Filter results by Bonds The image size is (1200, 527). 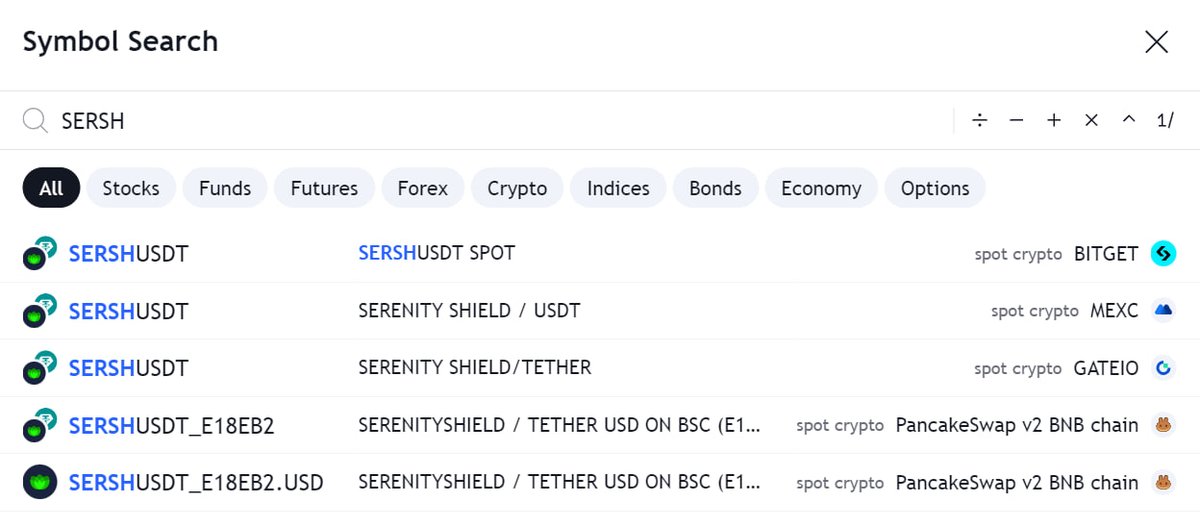pyautogui.click(x=715, y=188)
